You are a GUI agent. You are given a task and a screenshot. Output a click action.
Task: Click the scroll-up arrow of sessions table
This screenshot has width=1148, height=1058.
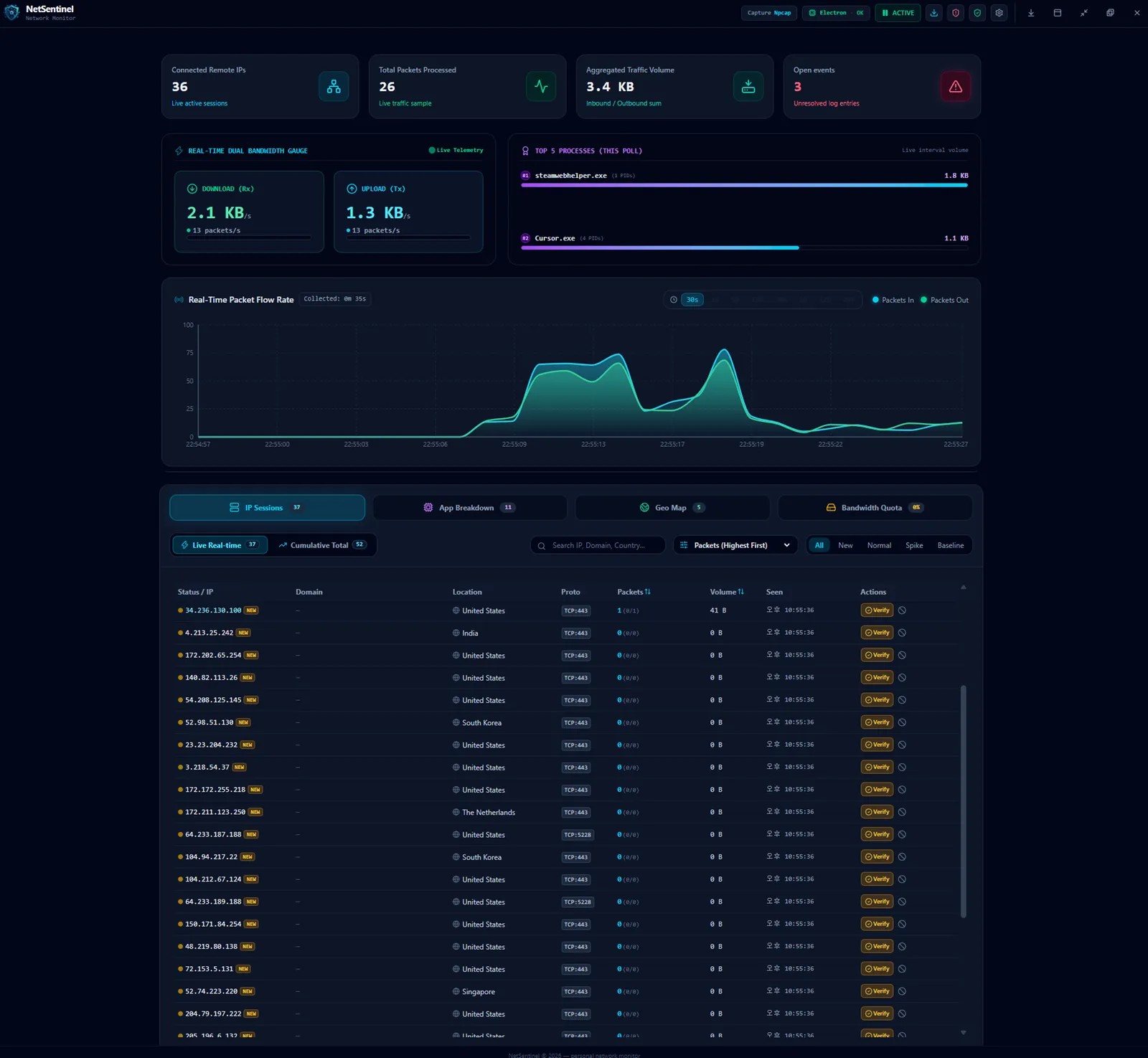[x=964, y=587]
